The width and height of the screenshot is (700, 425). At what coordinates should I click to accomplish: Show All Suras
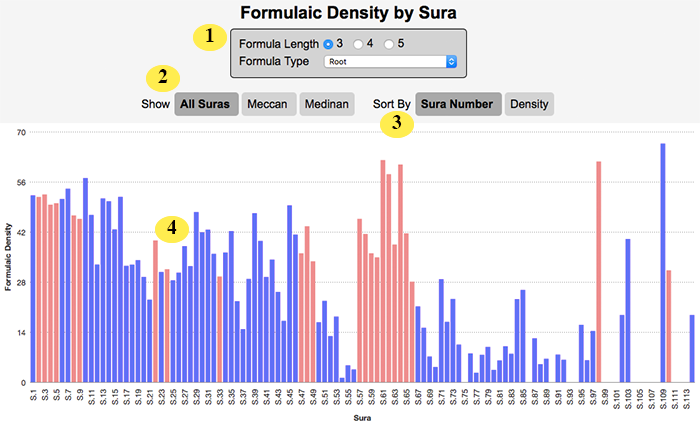tap(206, 104)
